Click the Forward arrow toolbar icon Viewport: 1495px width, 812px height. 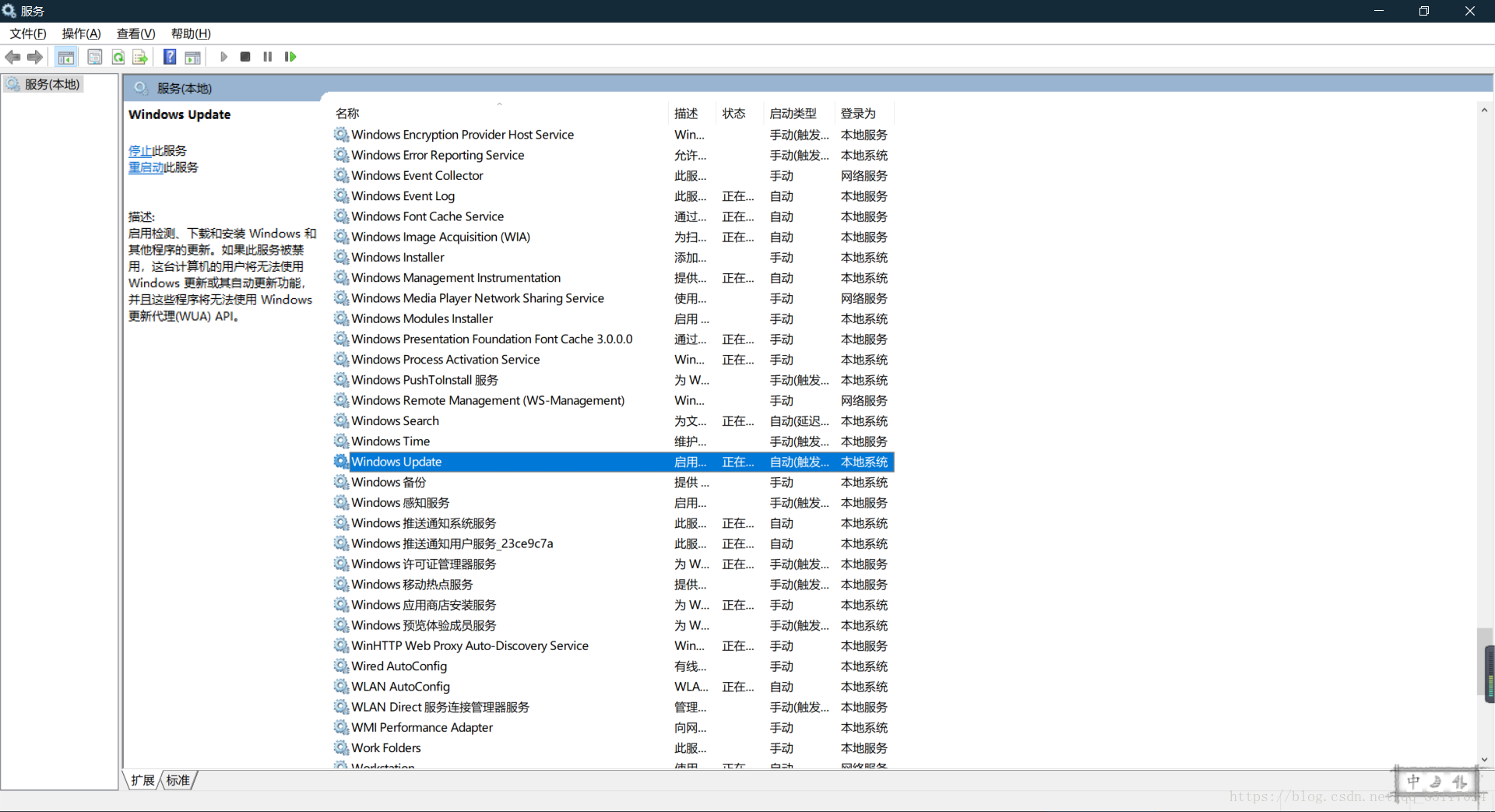pyautogui.click(x=35, y=57)
